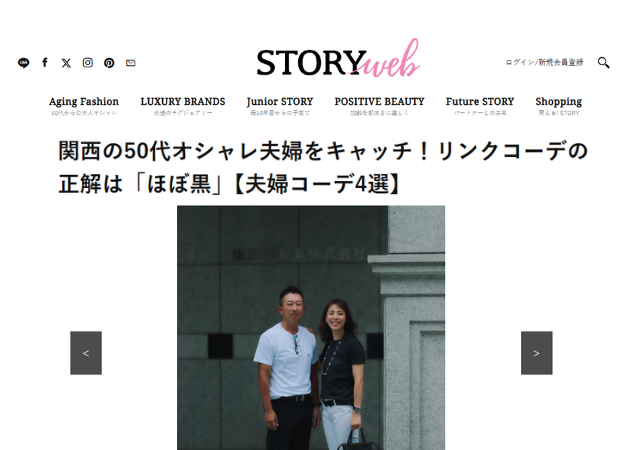640x450 pixels.
Task: Open the X (Twitter) icon
Action: coord(66,63)
